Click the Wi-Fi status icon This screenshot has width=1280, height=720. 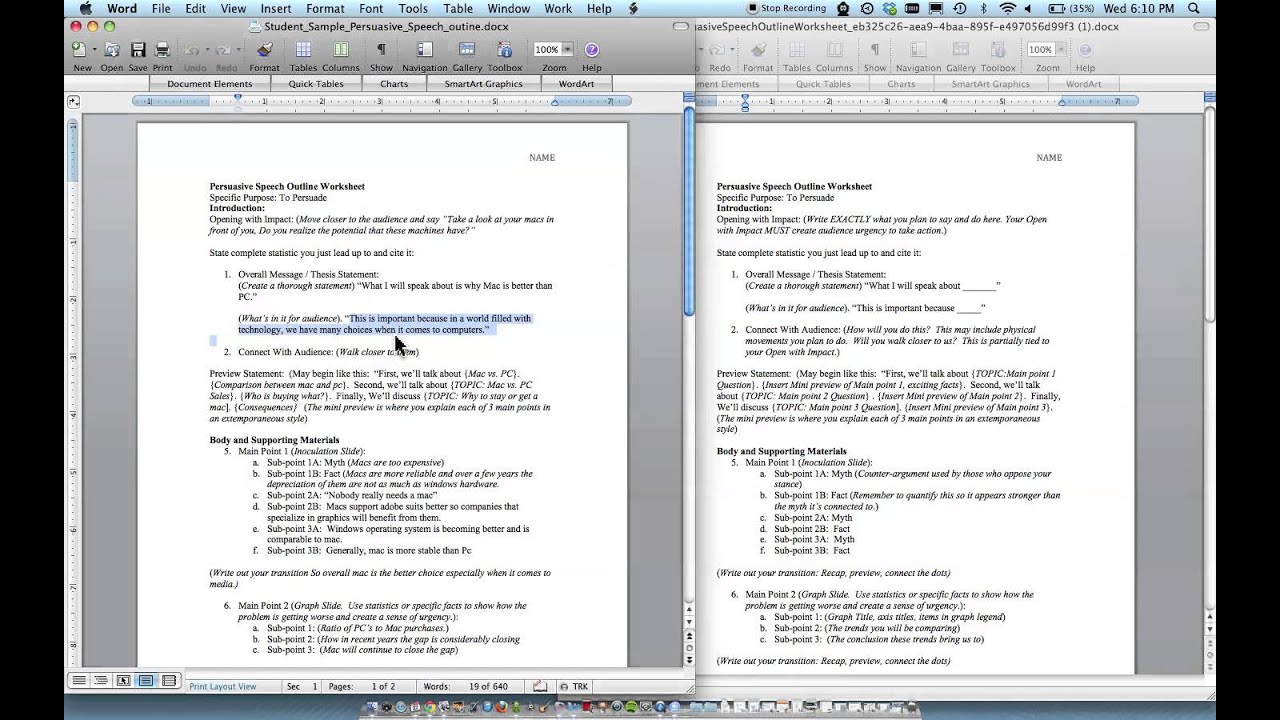[x=1007, y=9]
